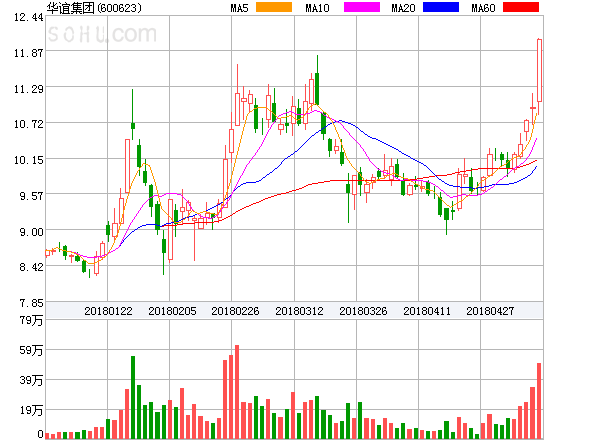
Task: Click the tallest green volume bar
Action: pyautogui.click(x=133, y=397)
